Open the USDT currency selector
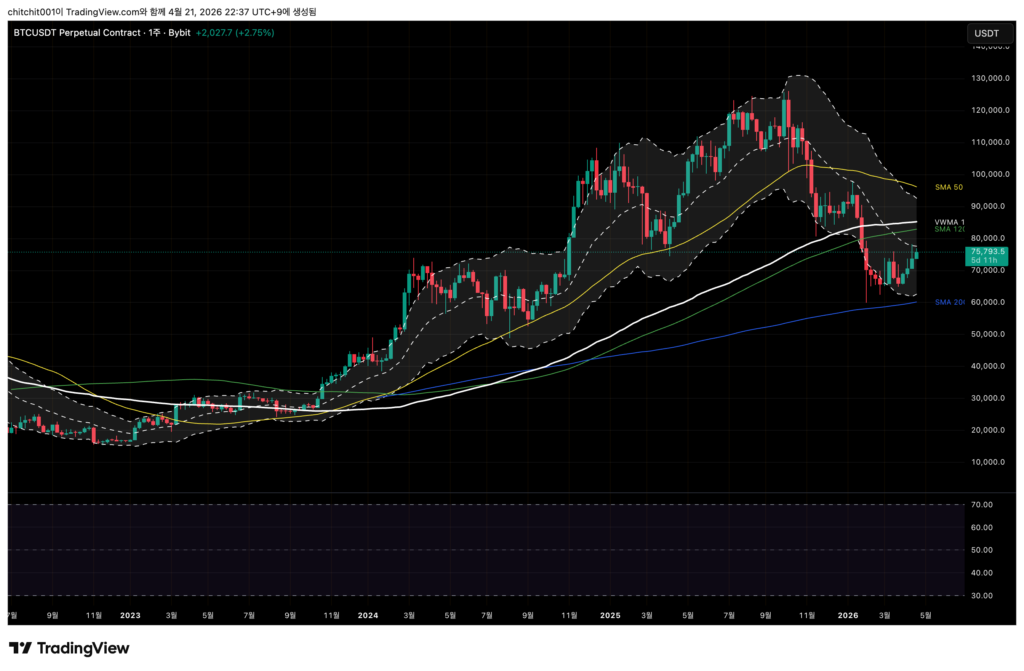The image size is (1024, 671). (x=986, y=34)
